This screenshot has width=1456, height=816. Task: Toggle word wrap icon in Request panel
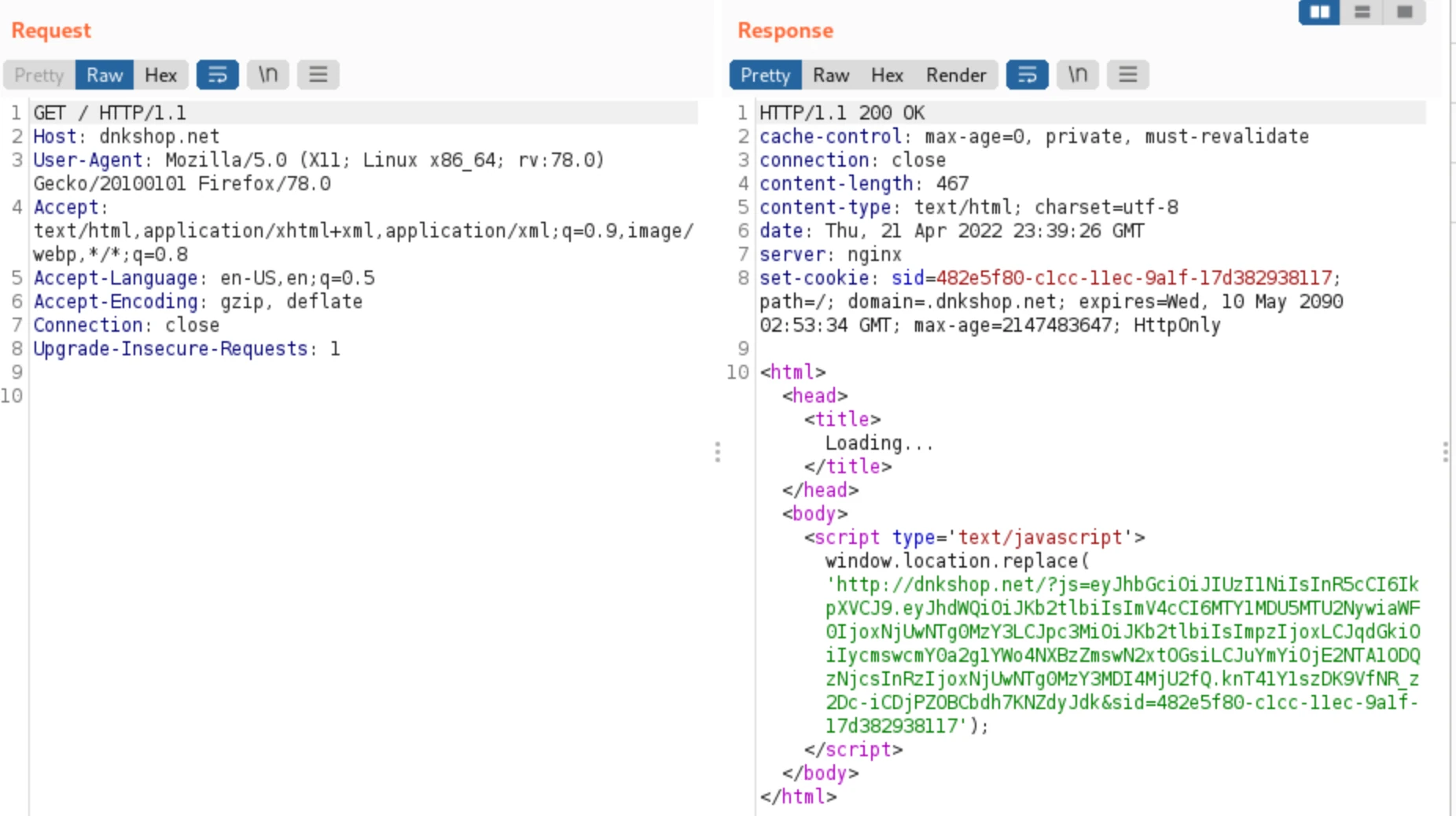[x=218, y=75]
